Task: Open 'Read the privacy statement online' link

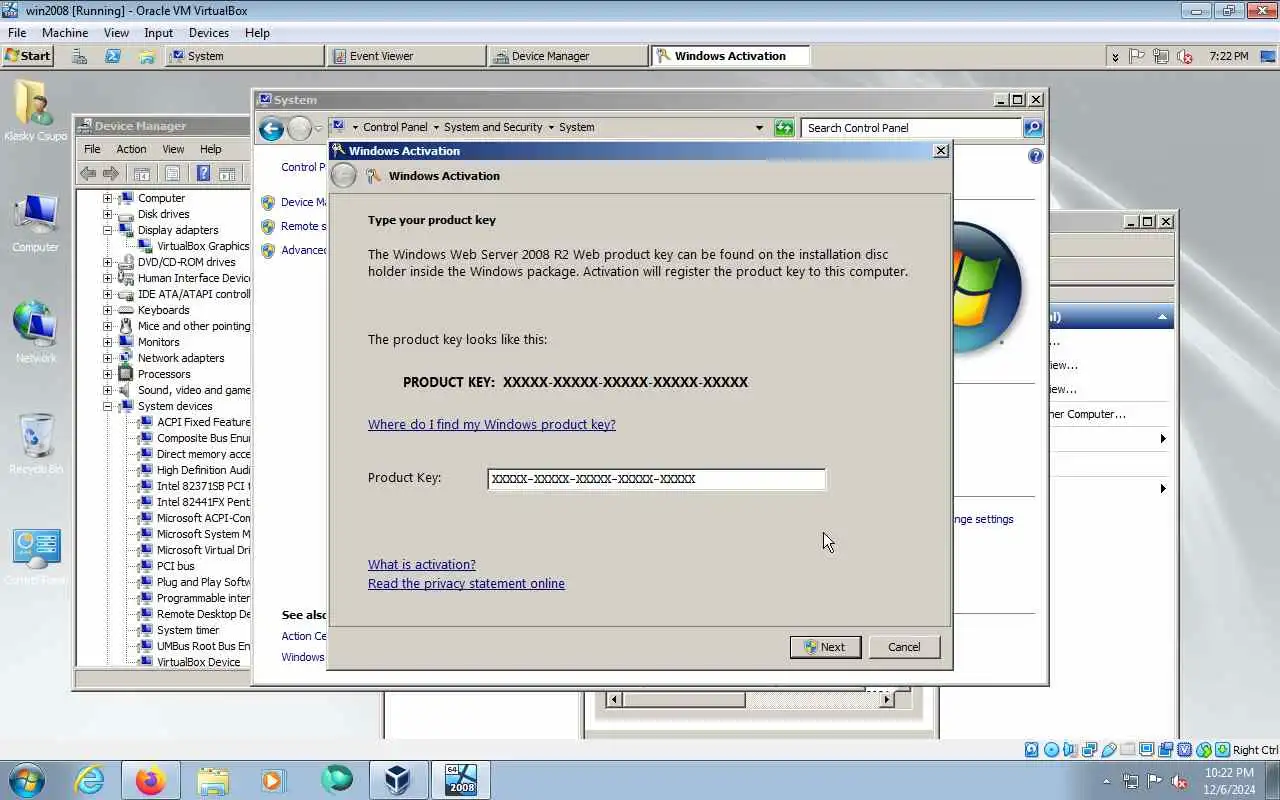Action: coord(466,583)
